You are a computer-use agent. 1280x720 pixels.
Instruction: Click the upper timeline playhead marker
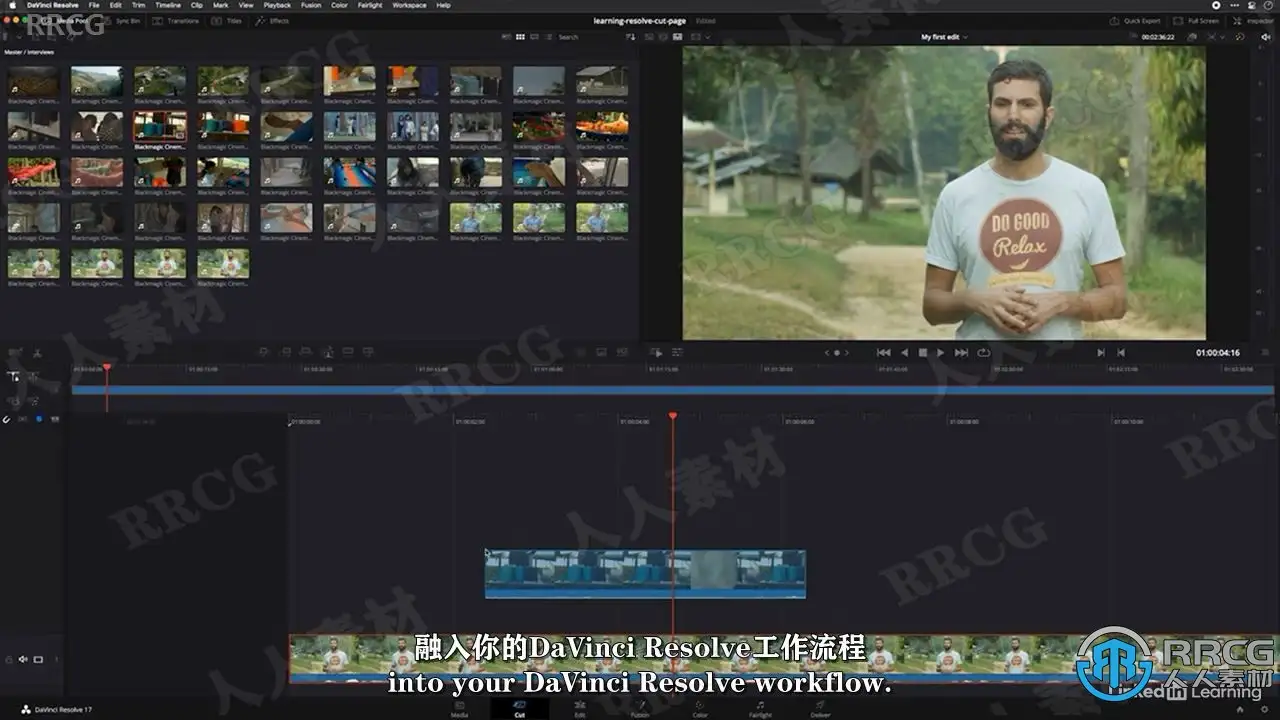click(x=107, y=368)
